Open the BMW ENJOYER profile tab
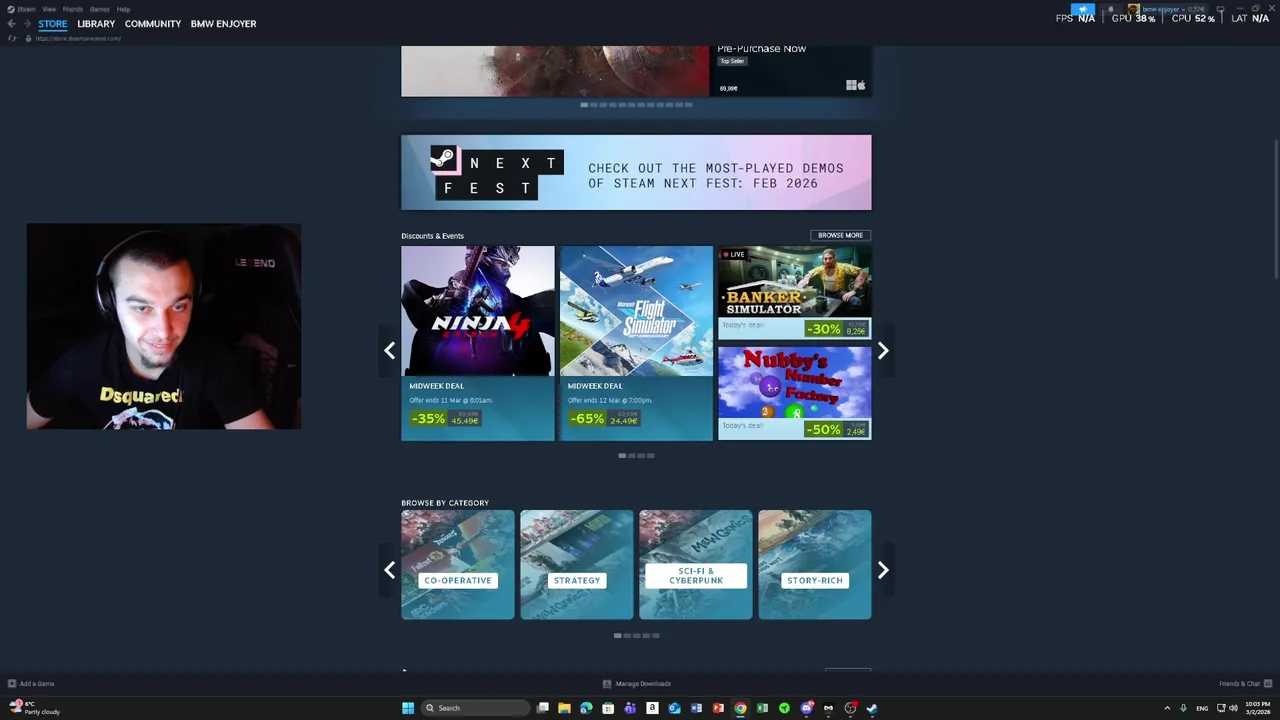Image resolution: width=1280 pixels, height=720 pixels. click(223, 23)
